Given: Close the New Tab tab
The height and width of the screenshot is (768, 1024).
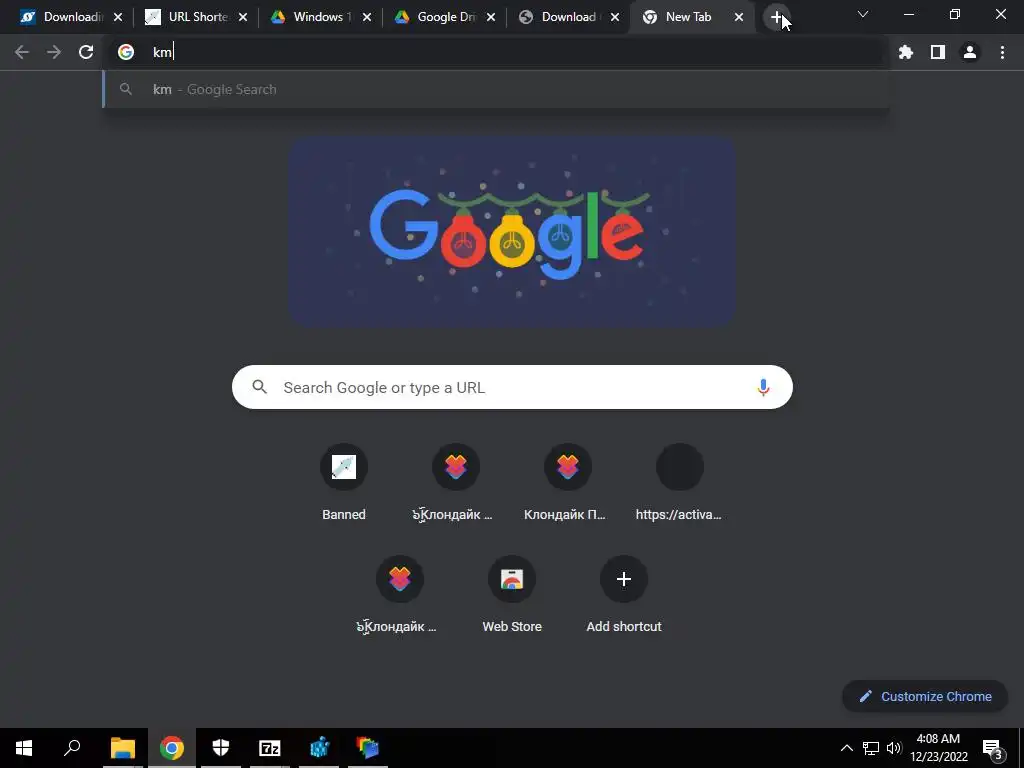Looking at the screenshot, I should [x=739, y=18].
